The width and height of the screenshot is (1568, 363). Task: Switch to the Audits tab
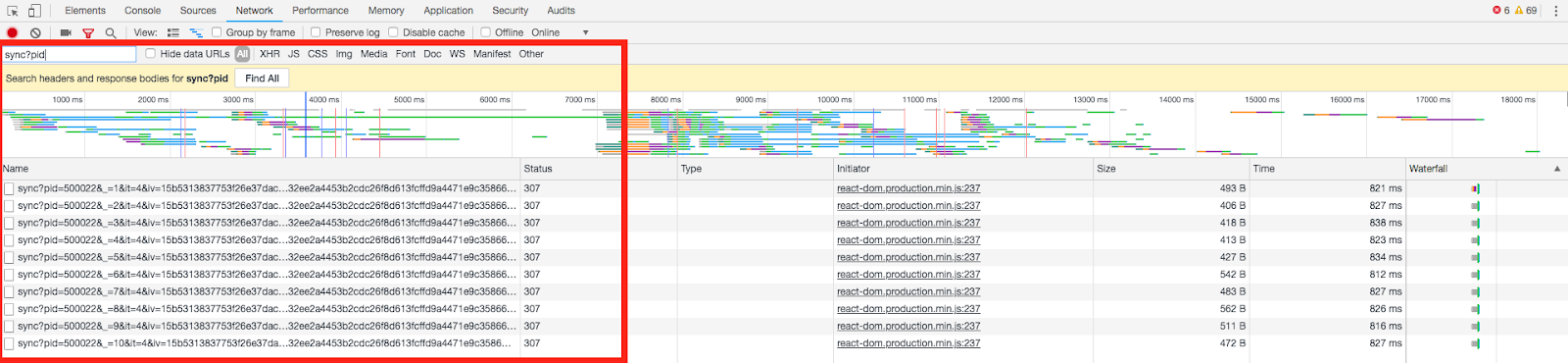coord(561,11)
